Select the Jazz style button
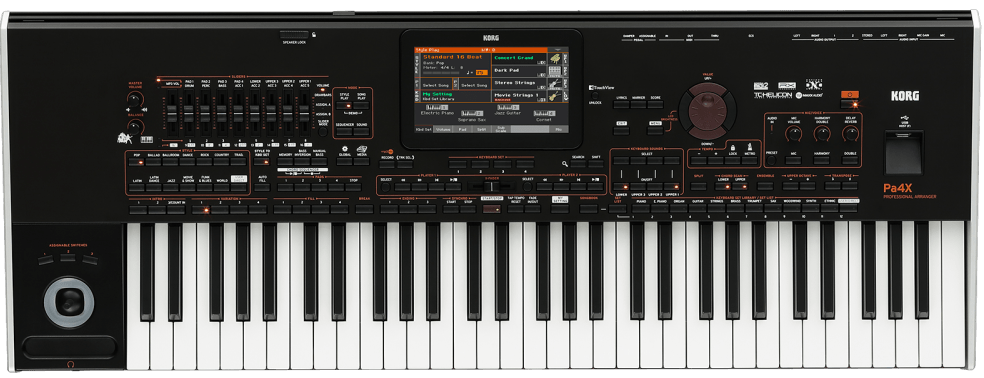The image size is (984, 378). (x=171, y=187)
